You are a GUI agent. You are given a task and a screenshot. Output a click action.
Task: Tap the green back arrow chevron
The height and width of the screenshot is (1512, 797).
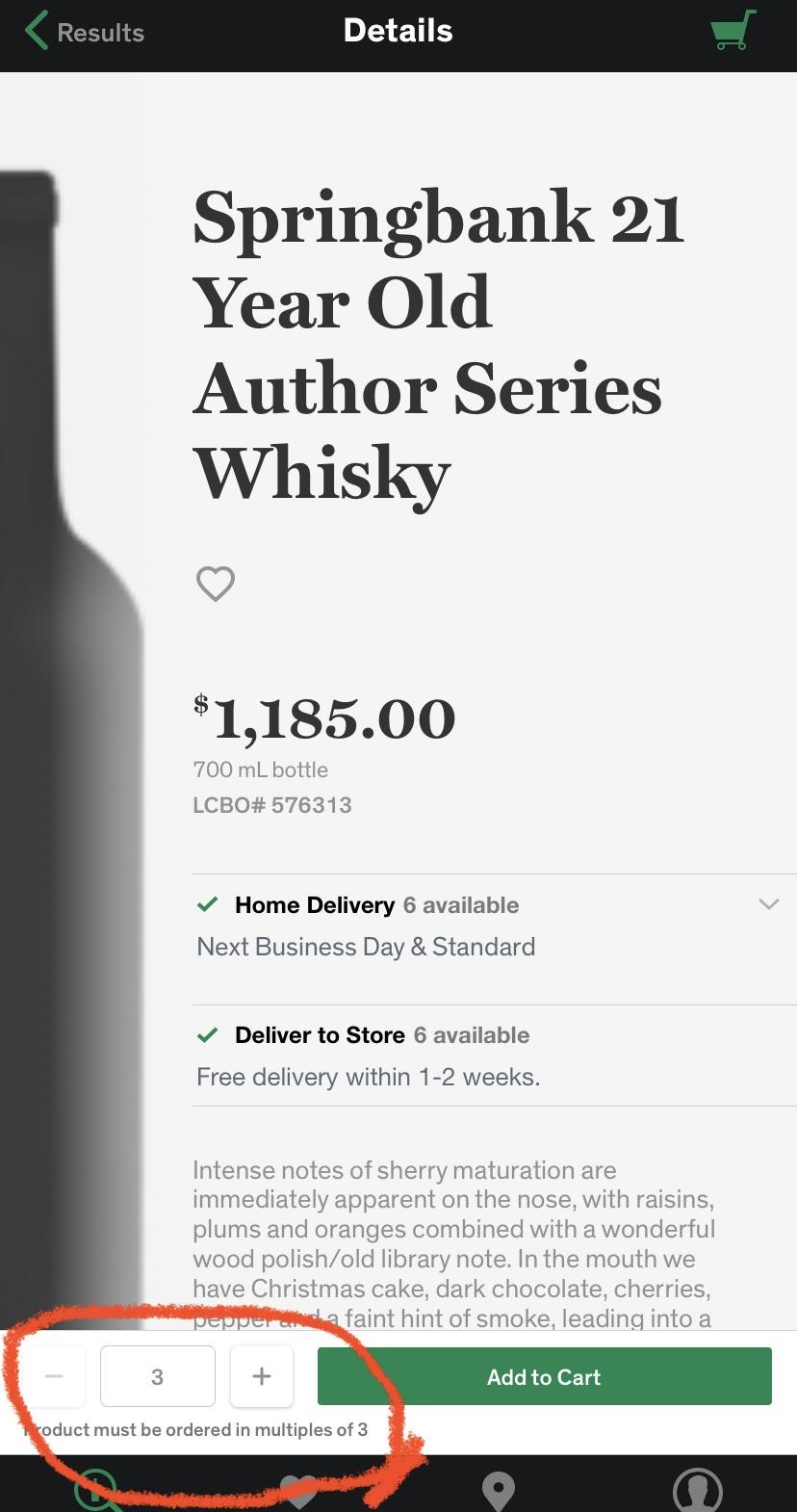click(37, 31)
